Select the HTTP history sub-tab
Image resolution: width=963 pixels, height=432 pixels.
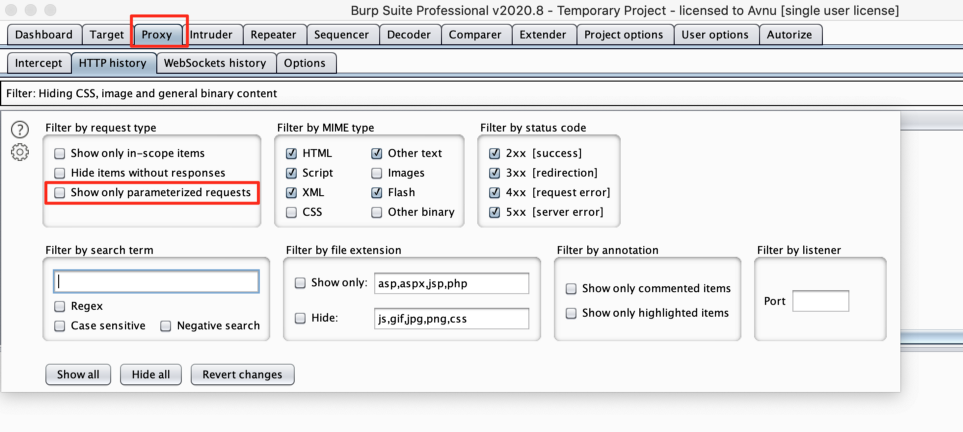113,63
